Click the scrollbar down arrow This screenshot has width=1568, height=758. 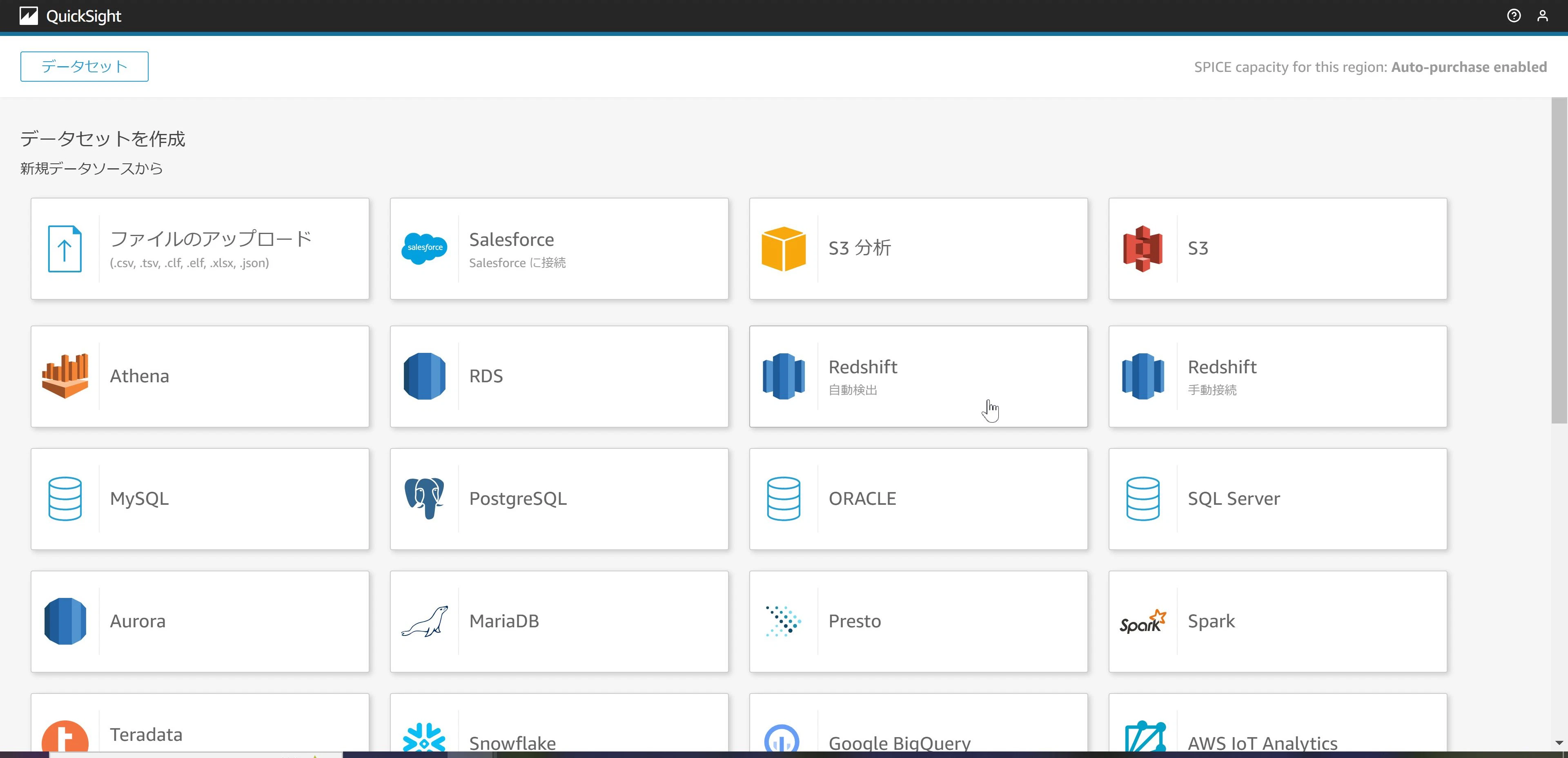pyautogui.click(x=1559, y=742)
